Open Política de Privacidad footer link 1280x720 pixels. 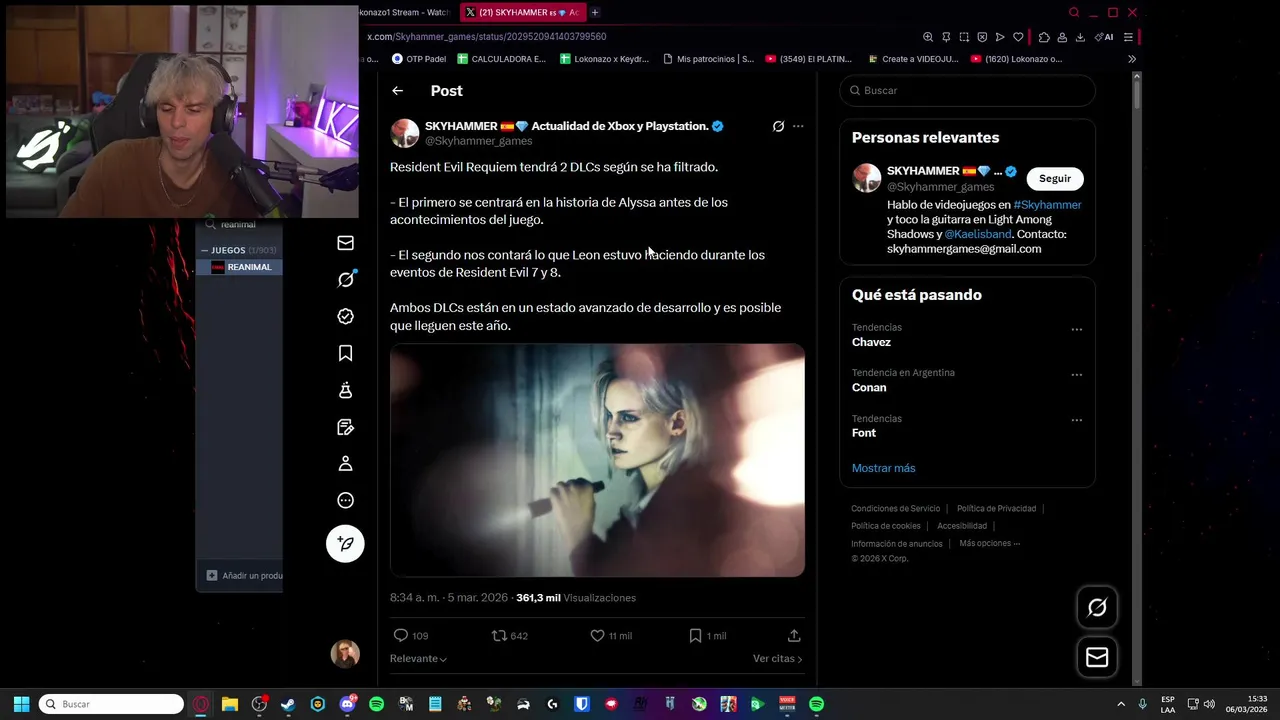(996, 509)
